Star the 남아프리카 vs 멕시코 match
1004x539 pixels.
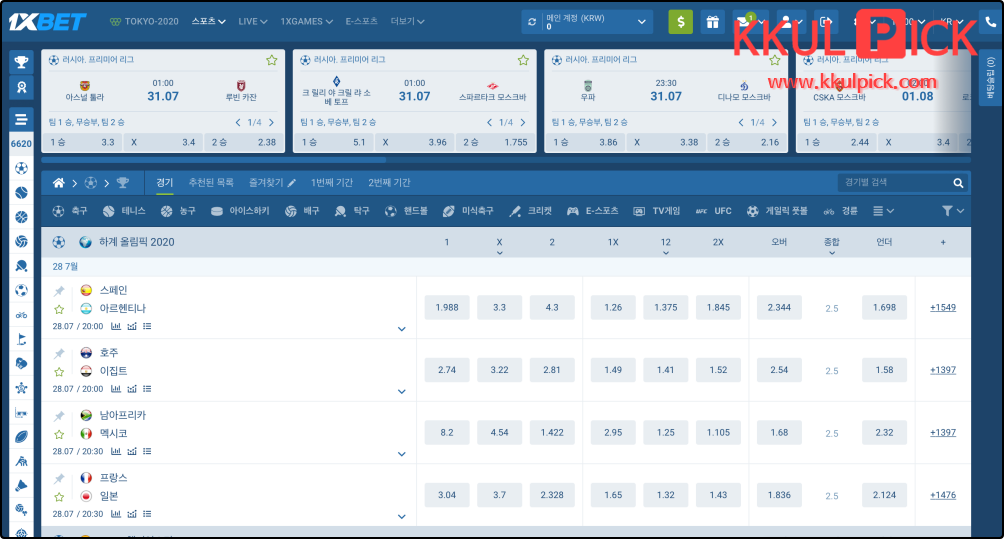[x=59, y=435]
